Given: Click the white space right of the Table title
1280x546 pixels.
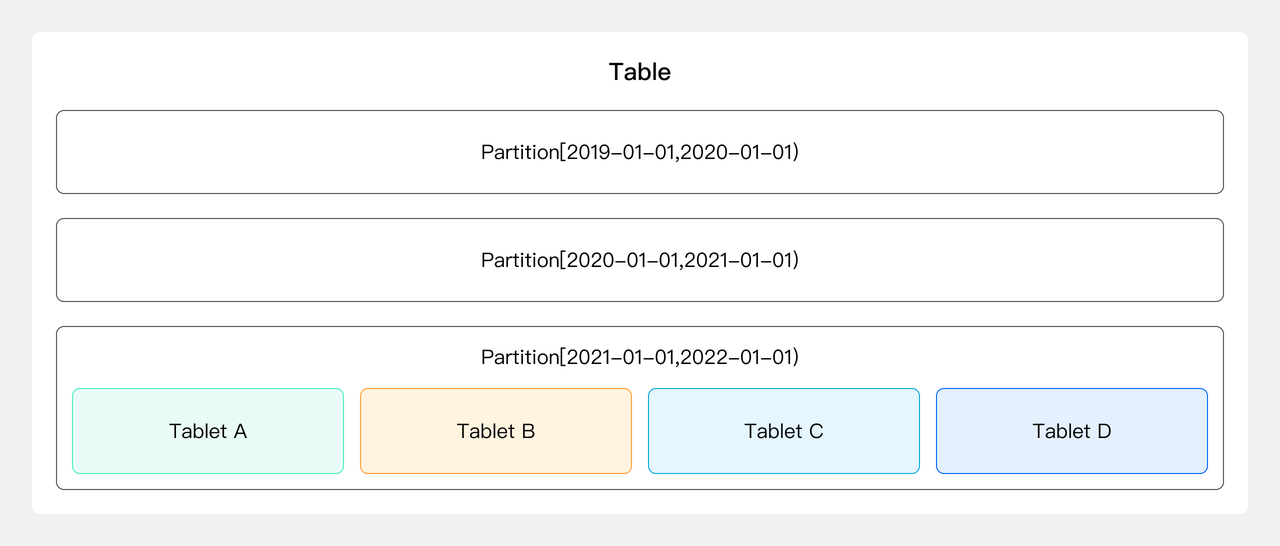Looking at the screenshot, I should click(x=980, y=72).
